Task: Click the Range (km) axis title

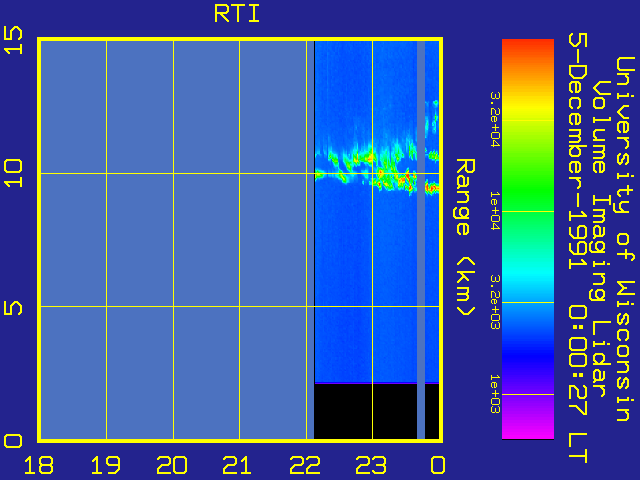Action: pyautogui.click(x=465, y=237)
